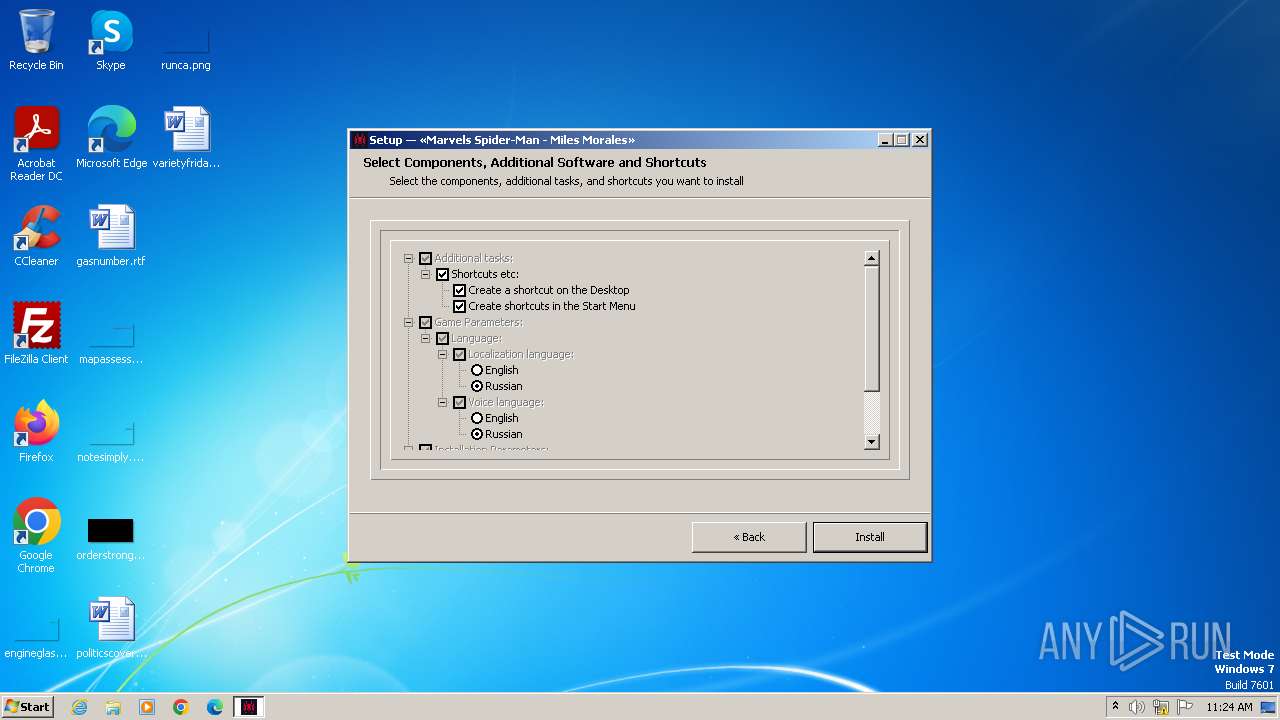Show hidden tray icons arrow
The height and width of the screenshot is (720, 1280).
coord(1115,707)
